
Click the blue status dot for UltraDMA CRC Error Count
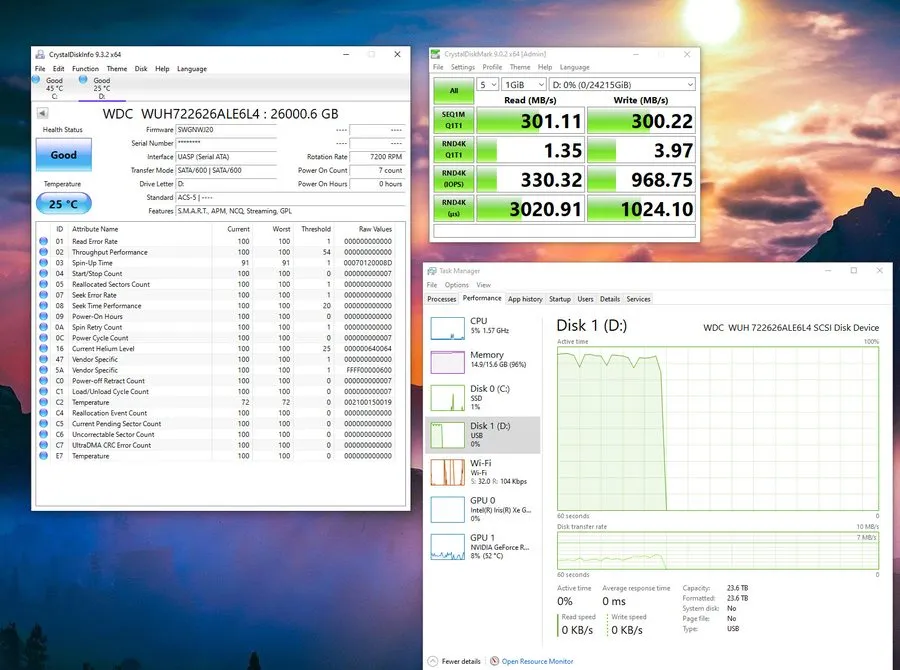point(44,445)
